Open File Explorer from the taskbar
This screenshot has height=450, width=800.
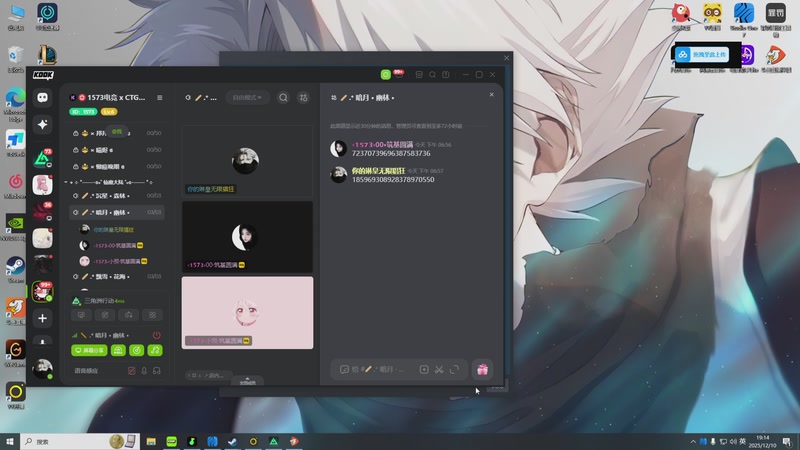coord(151,441)
